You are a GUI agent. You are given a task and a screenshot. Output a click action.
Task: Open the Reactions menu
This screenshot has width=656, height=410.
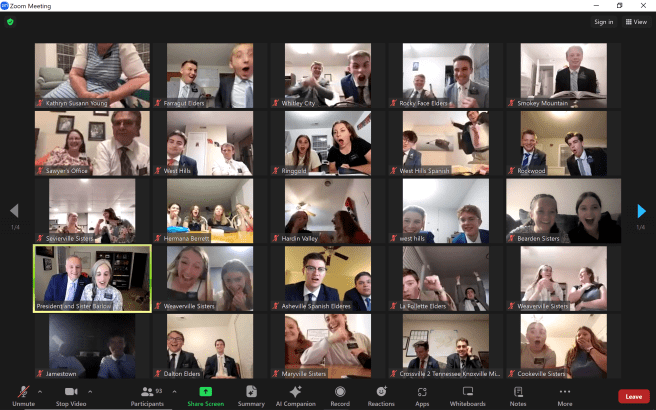click(381, 394)
